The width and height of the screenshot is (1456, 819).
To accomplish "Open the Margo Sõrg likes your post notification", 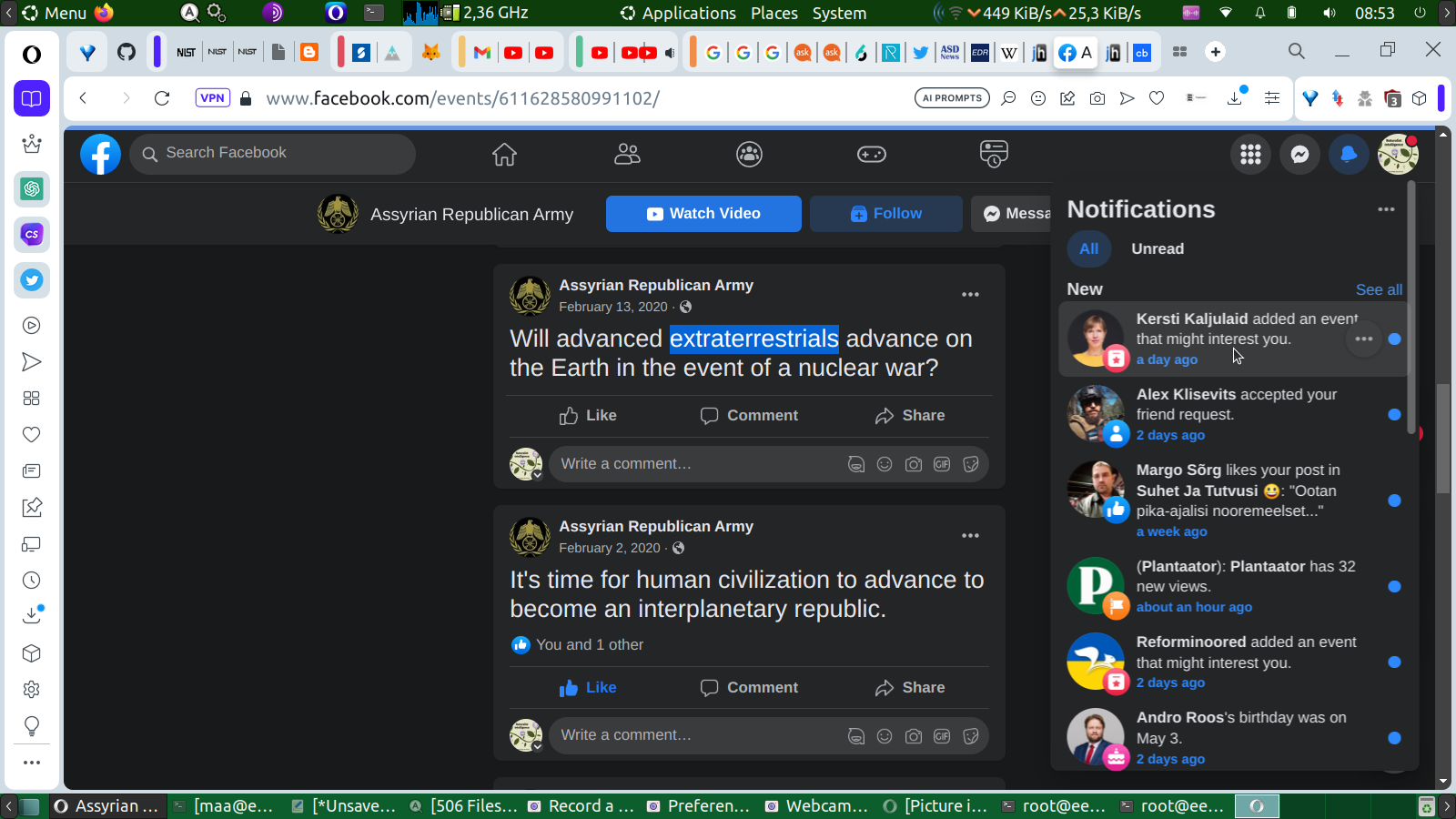I will [x=1234, y=500].
